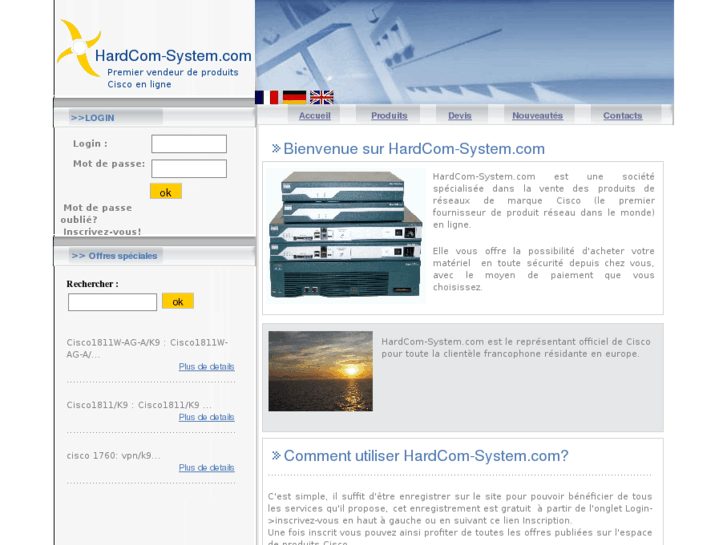This screenshot has width=727, height=545.
Task: Click the Rechercher label
Action: (92, 284)
